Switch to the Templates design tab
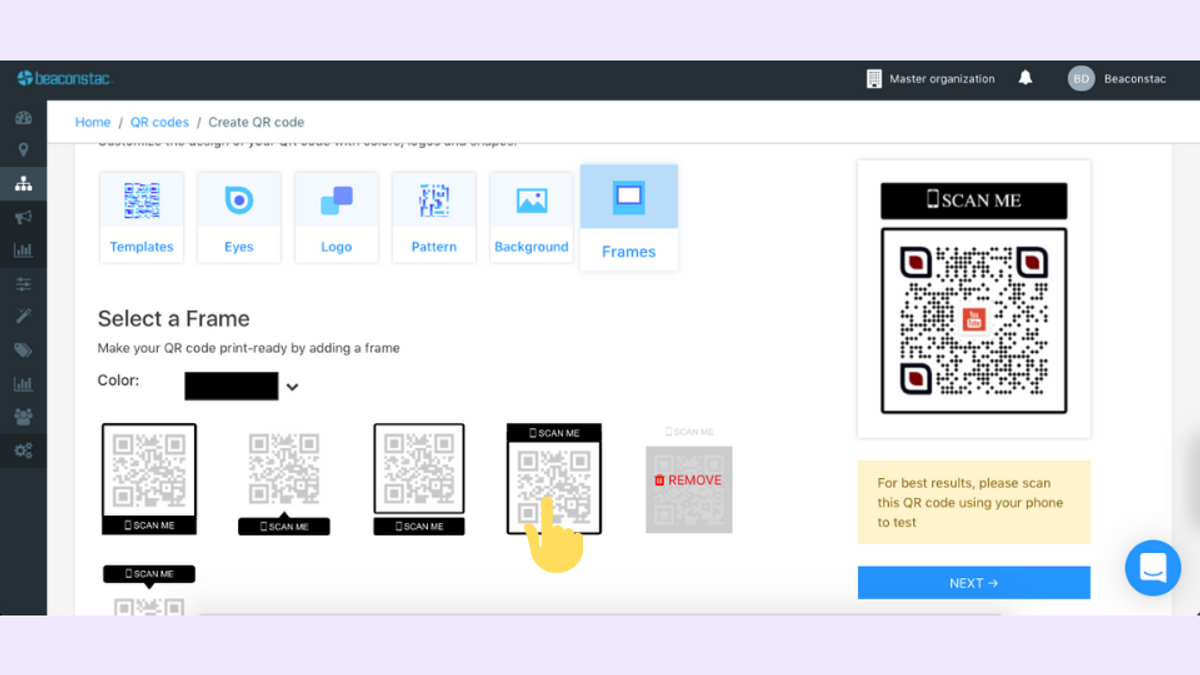 point(141,217)
